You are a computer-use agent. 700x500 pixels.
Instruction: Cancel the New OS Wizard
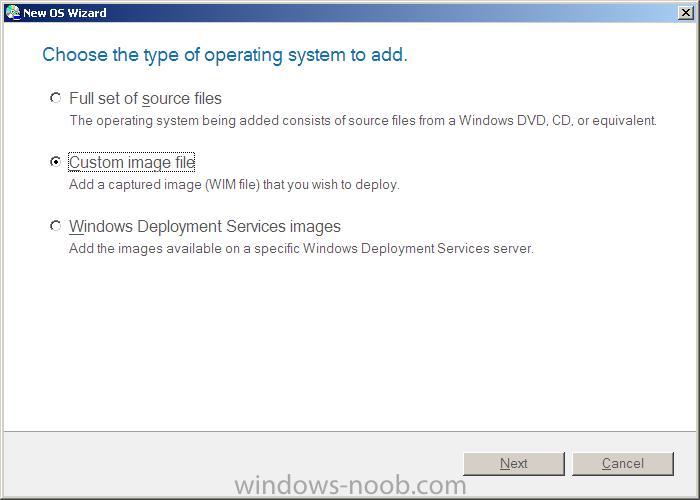(623, 464)
